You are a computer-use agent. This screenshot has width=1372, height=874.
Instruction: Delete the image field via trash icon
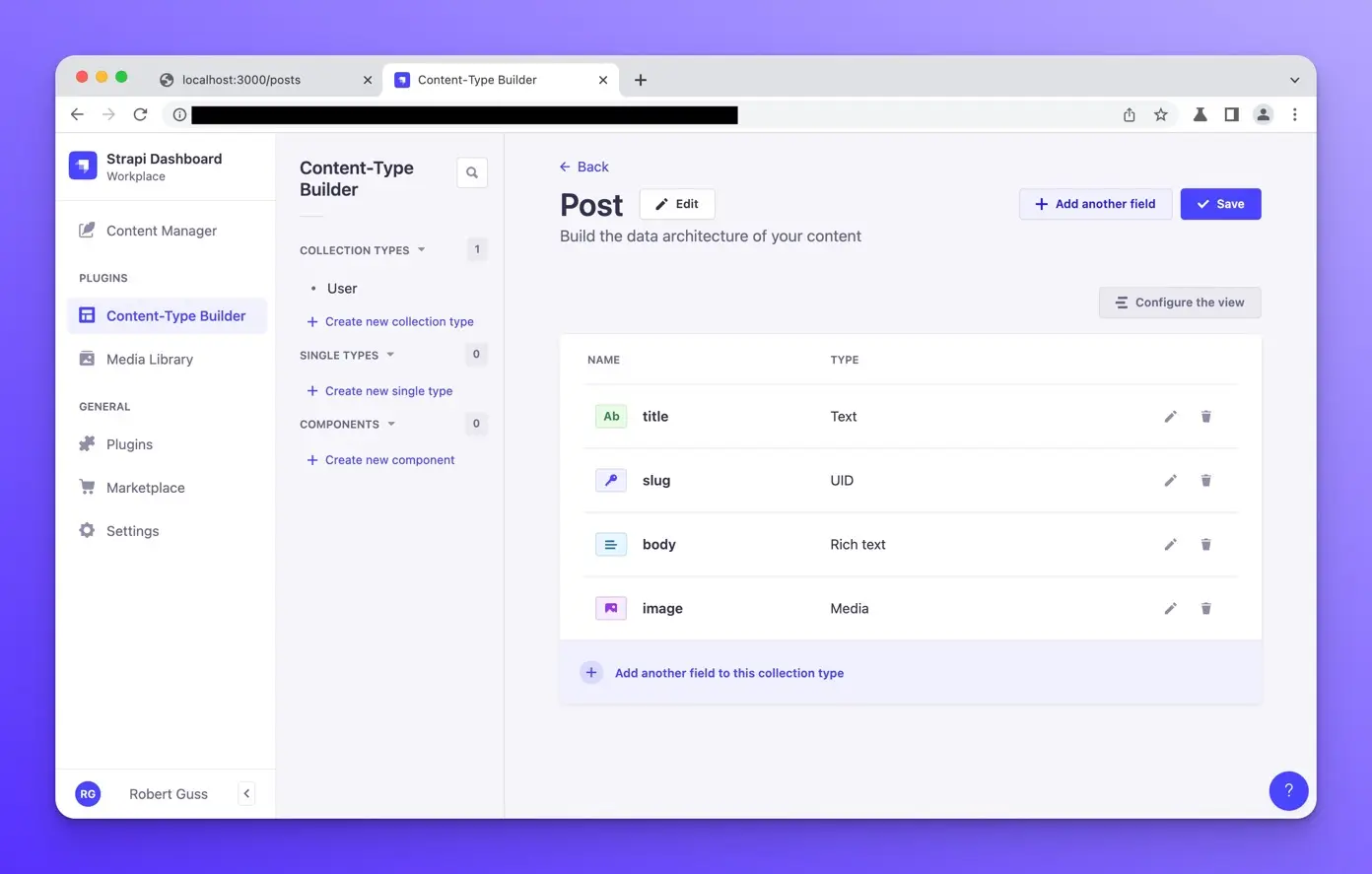[x=1205, y=609]
